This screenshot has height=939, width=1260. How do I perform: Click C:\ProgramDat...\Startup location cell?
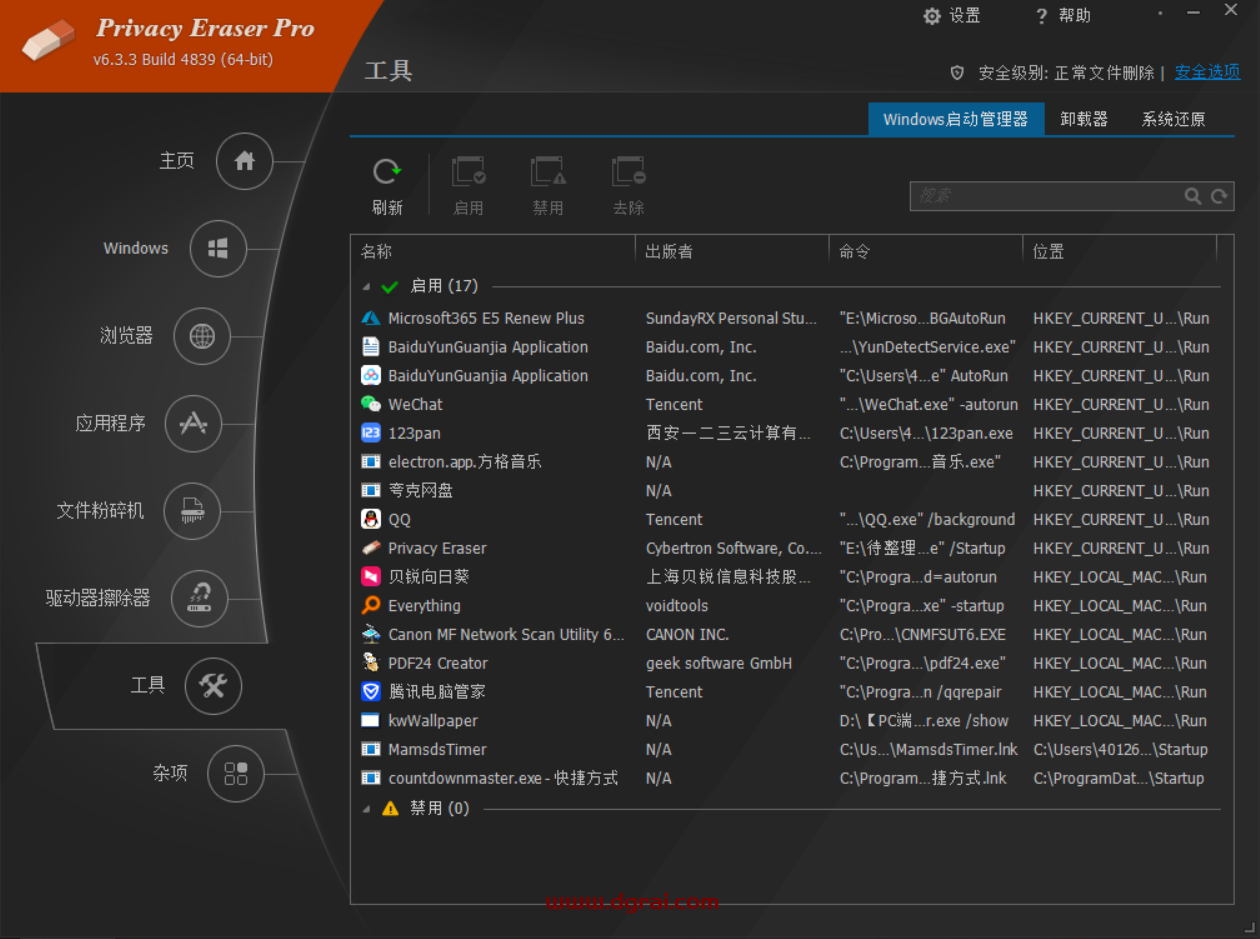[x=1118, y=778]
